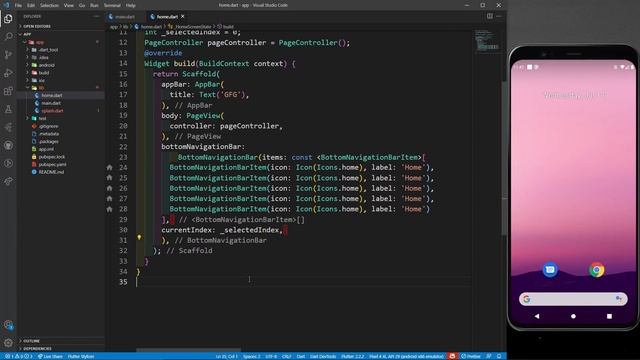Open the Run and Debug view
640x360 pixels.
tap(8, 73)
